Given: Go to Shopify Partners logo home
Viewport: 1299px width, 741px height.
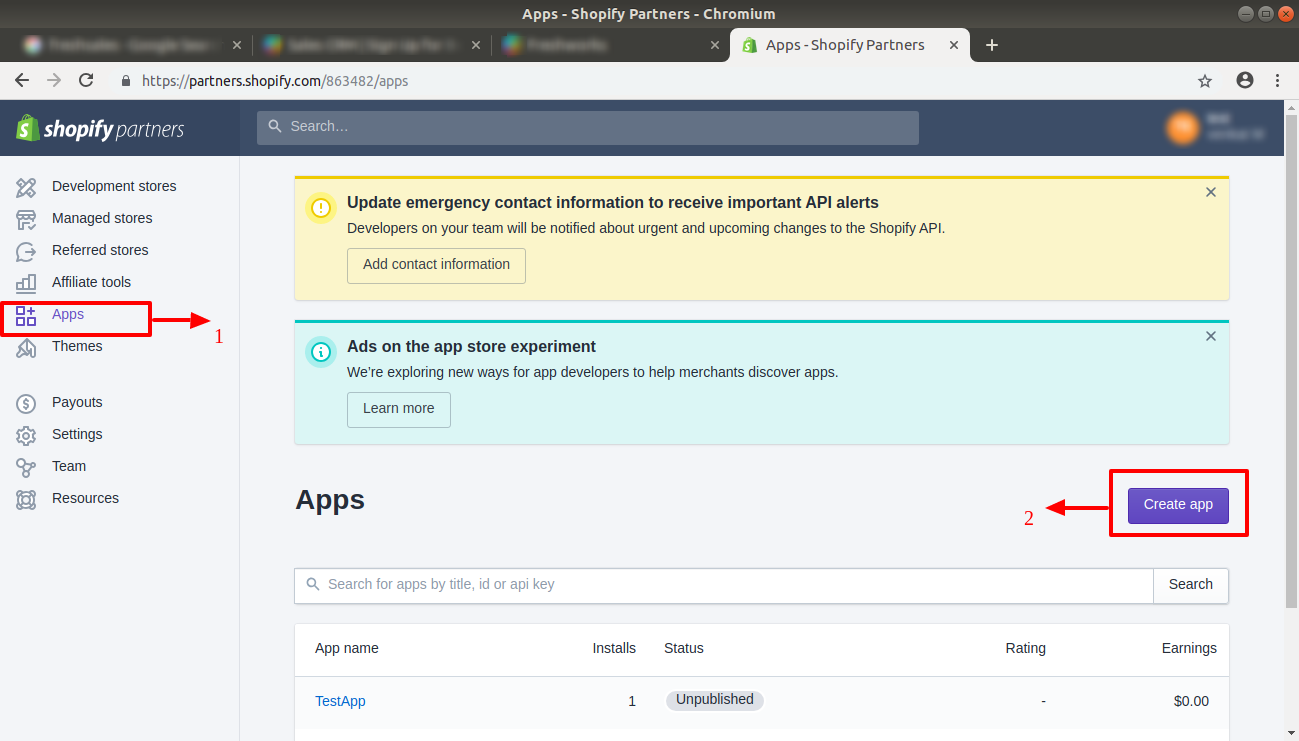Looking at the screenshot, I should pos(100,128).
